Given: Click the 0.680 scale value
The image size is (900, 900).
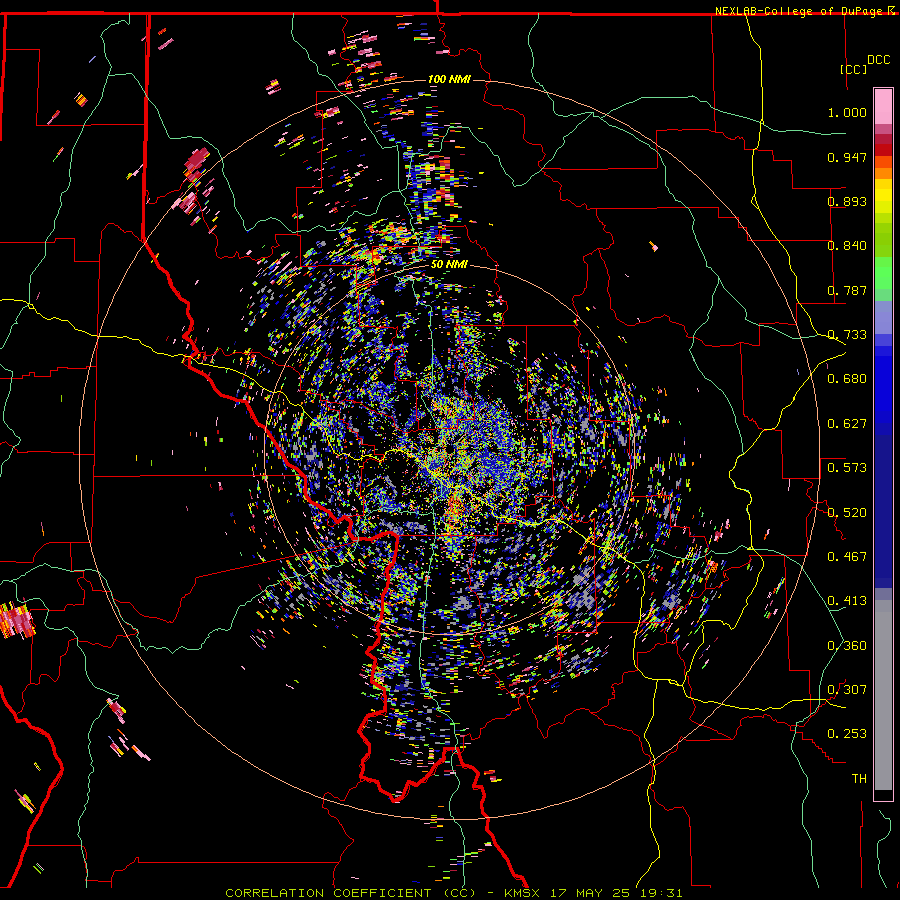Looking at the screenshot, I should pos(847,379).
